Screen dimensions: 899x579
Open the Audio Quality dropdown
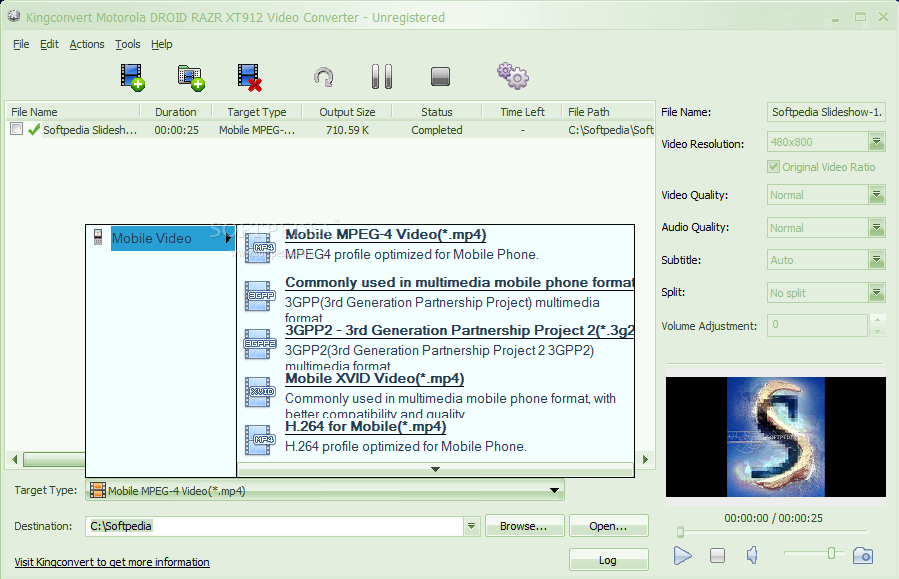click(x=877, y=228)
